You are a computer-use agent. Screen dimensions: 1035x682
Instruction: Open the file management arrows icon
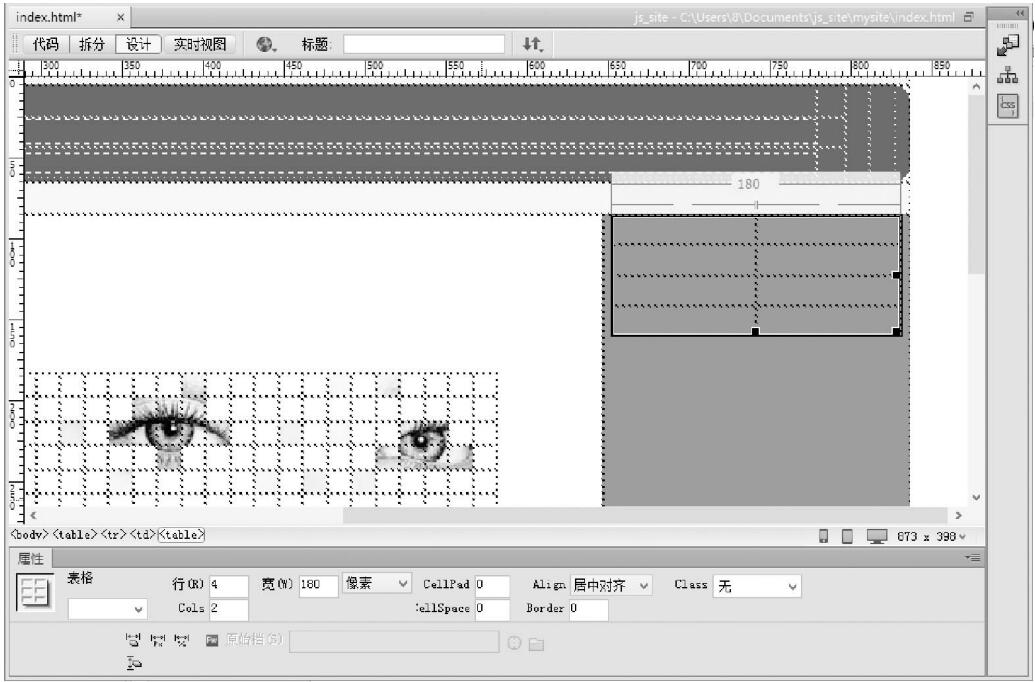[x=532, y=44]
